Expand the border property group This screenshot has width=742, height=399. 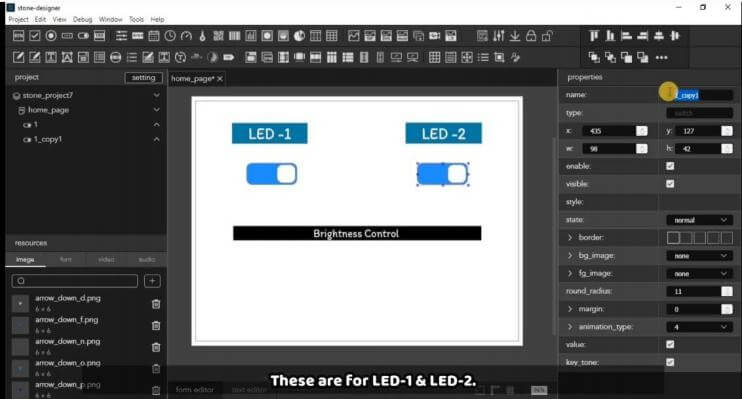click(570, 238)
